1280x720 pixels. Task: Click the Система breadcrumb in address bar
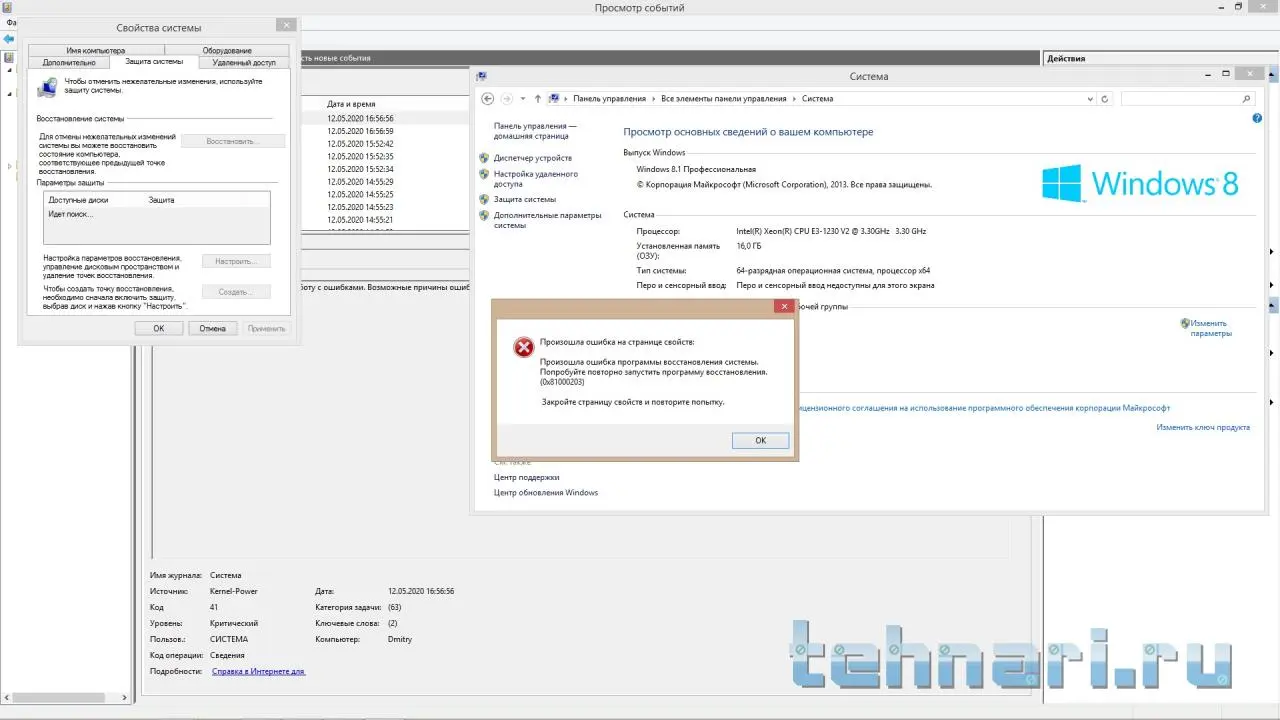pos(817,99)
